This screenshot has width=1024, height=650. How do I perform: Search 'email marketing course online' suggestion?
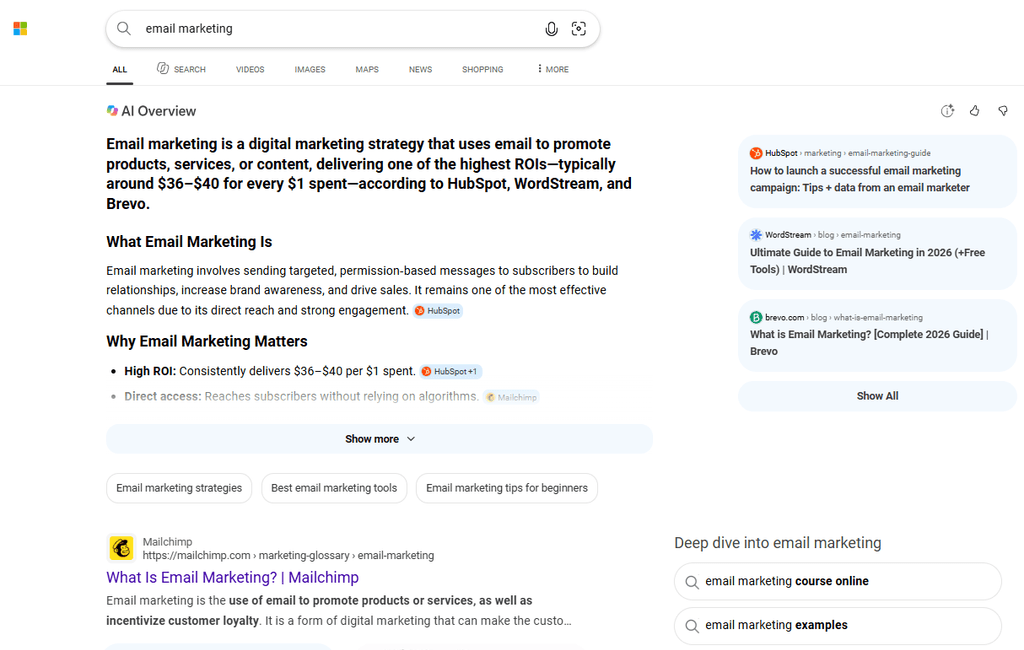click(x=838, y=581)
